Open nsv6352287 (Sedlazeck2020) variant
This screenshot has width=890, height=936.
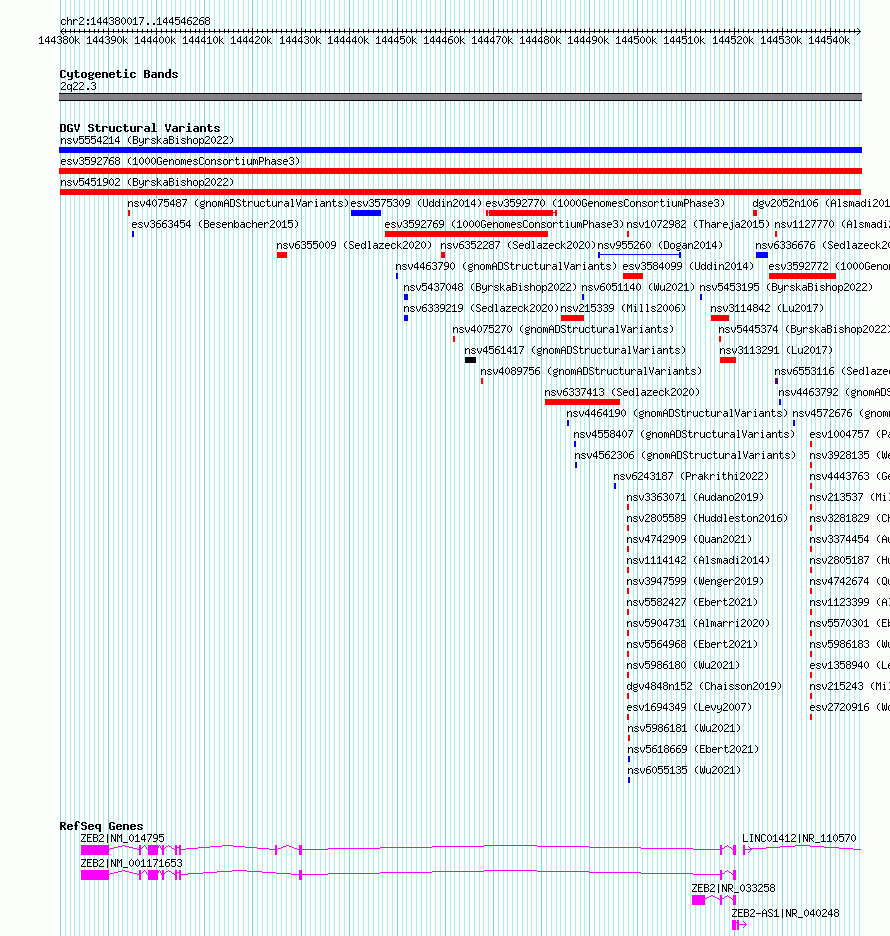(518, 245)
